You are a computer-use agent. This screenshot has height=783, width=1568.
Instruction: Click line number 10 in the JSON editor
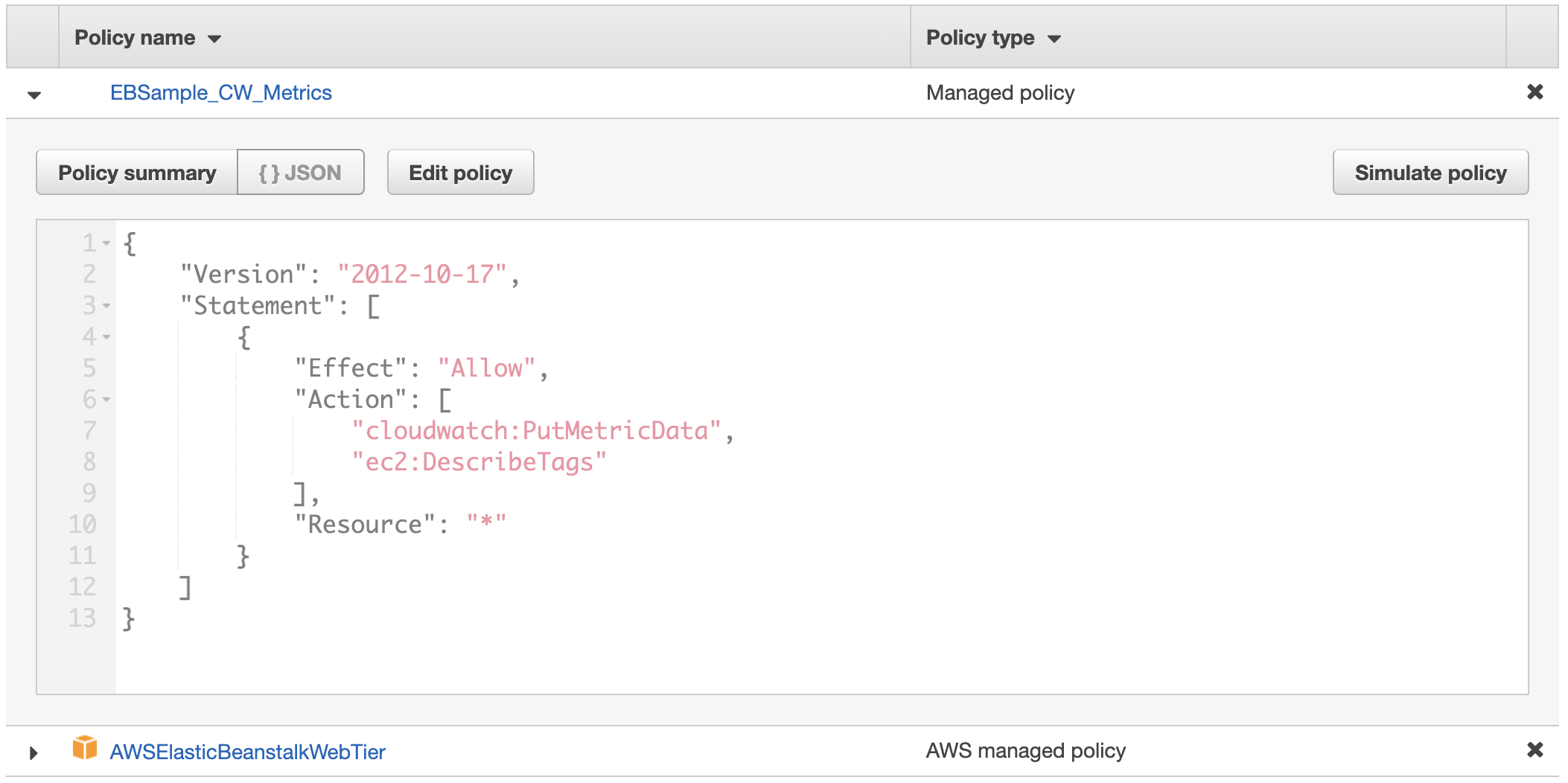click(85, 524)
